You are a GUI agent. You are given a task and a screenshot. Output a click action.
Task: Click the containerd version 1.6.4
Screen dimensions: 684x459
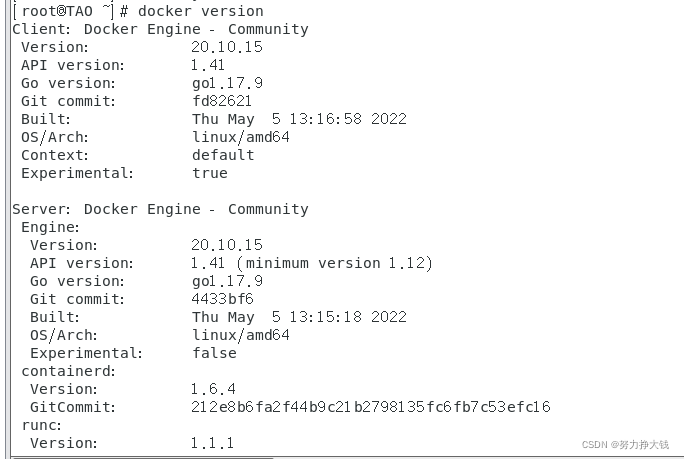click(x=213, y=389)
